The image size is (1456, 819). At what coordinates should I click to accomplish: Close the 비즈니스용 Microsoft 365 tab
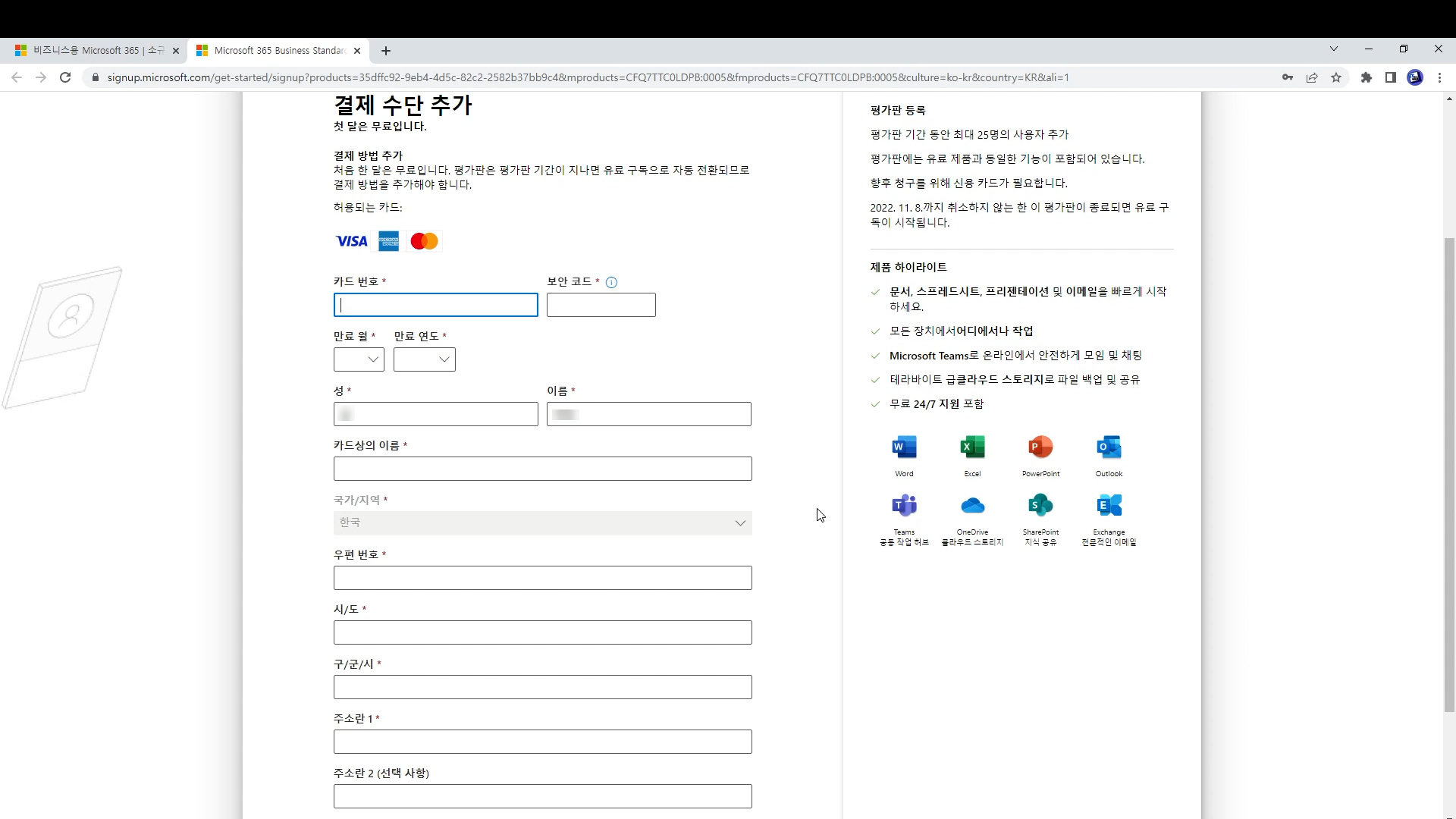[176, 51]
